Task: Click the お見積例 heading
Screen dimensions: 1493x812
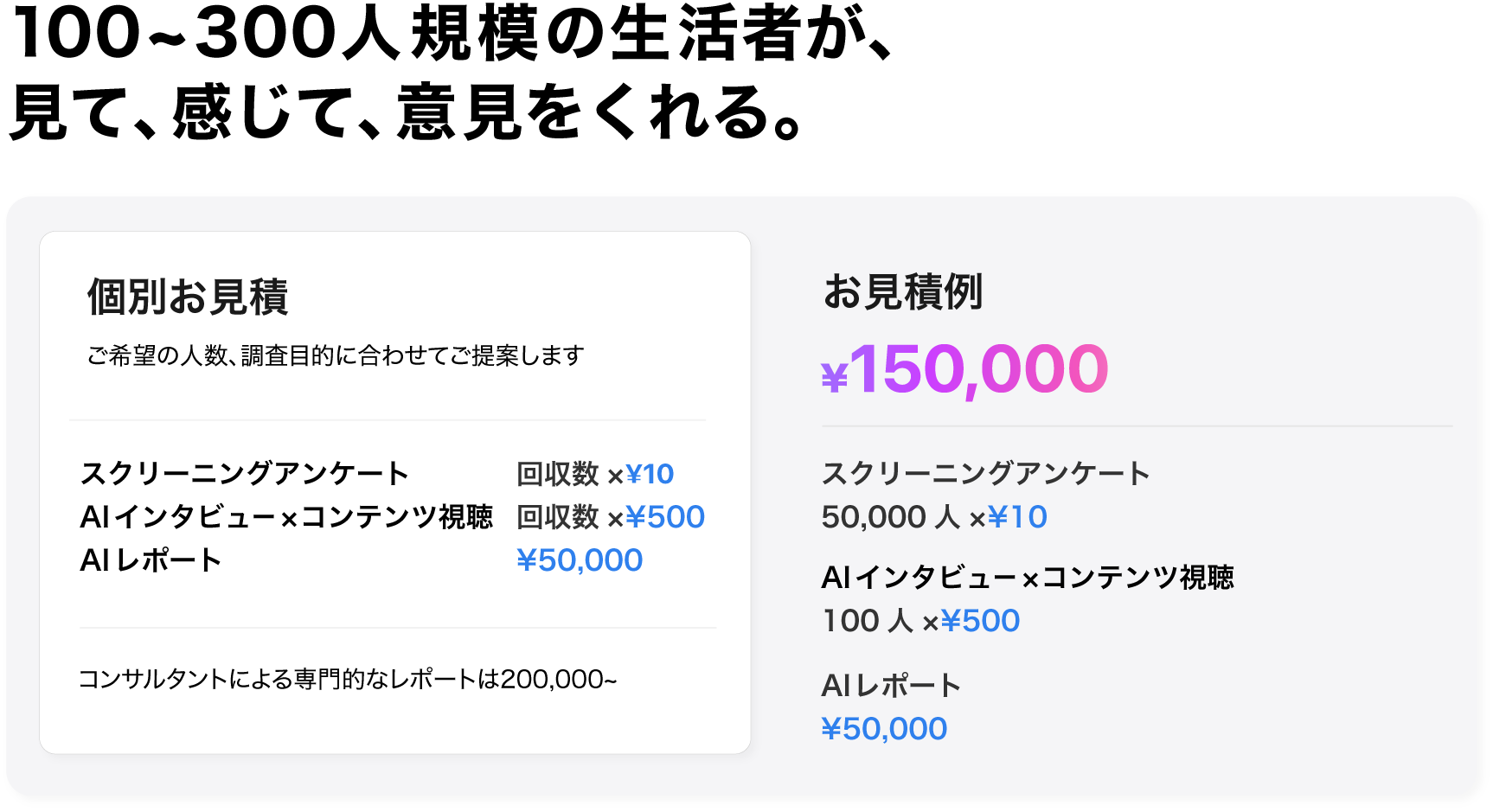Action: (x=902, y=292)
